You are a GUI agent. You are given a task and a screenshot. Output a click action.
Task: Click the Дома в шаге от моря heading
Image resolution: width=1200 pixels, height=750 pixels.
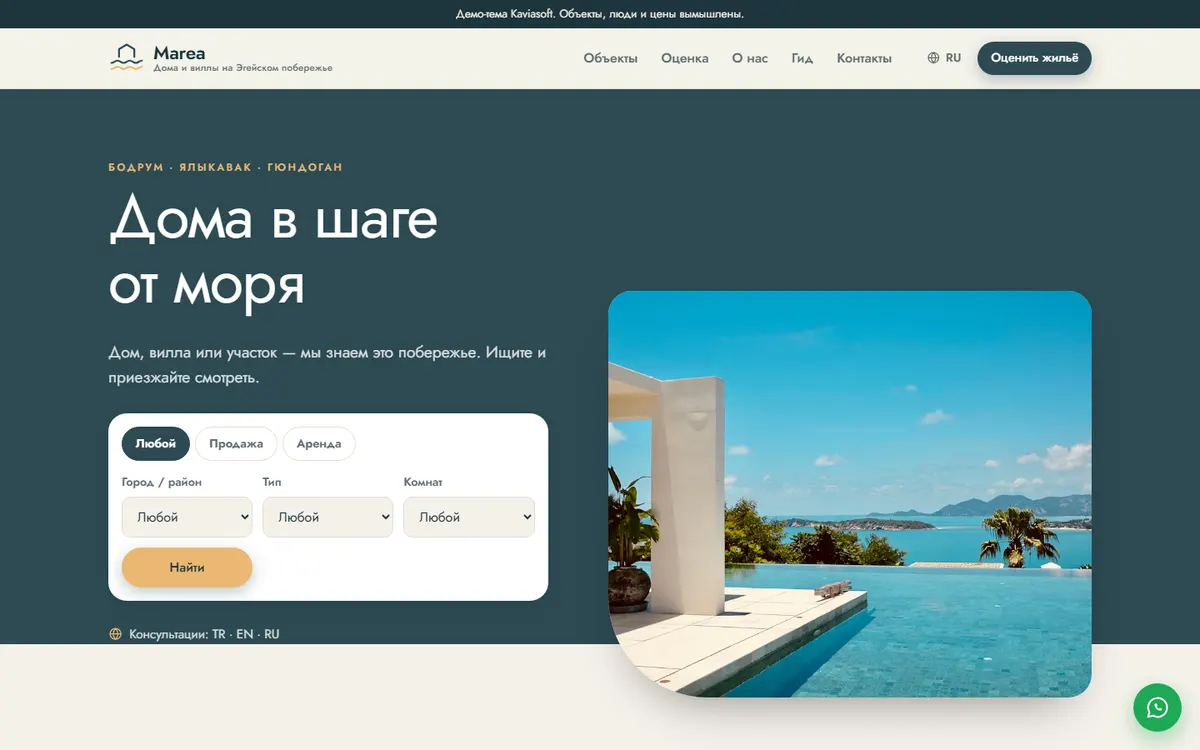(273, 250)
